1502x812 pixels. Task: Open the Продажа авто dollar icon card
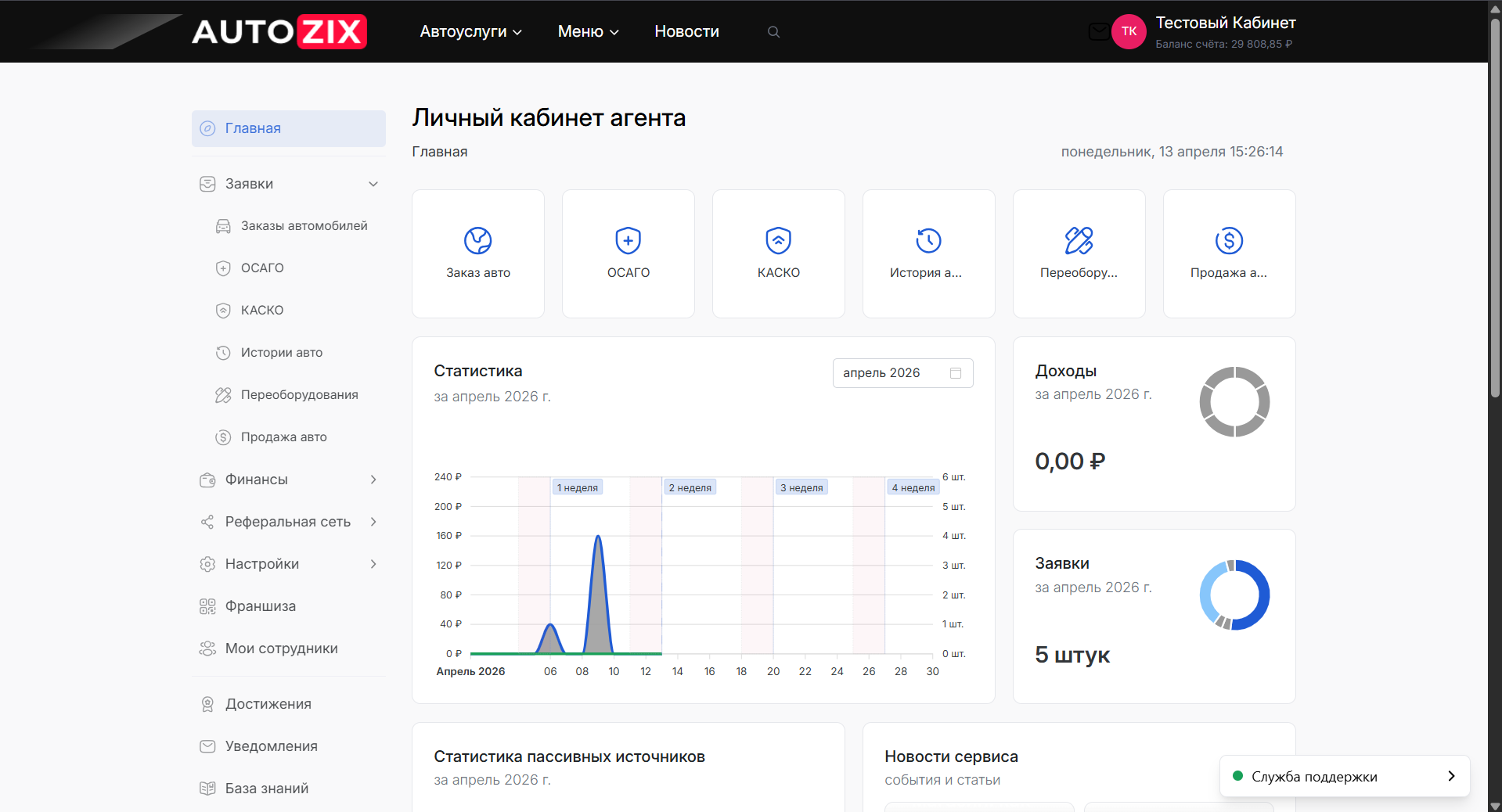(1229, 253)
